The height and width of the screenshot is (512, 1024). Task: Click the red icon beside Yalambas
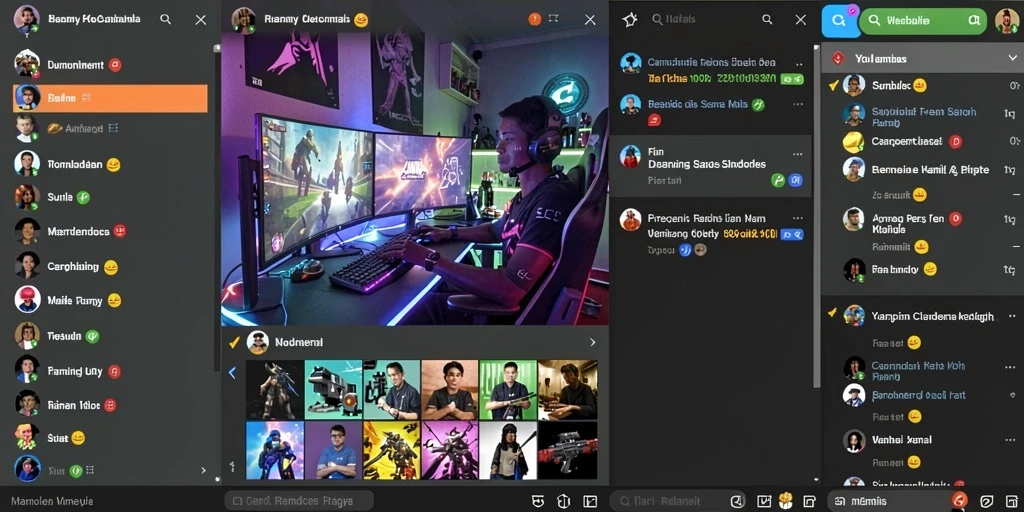(x=839, y=58)
